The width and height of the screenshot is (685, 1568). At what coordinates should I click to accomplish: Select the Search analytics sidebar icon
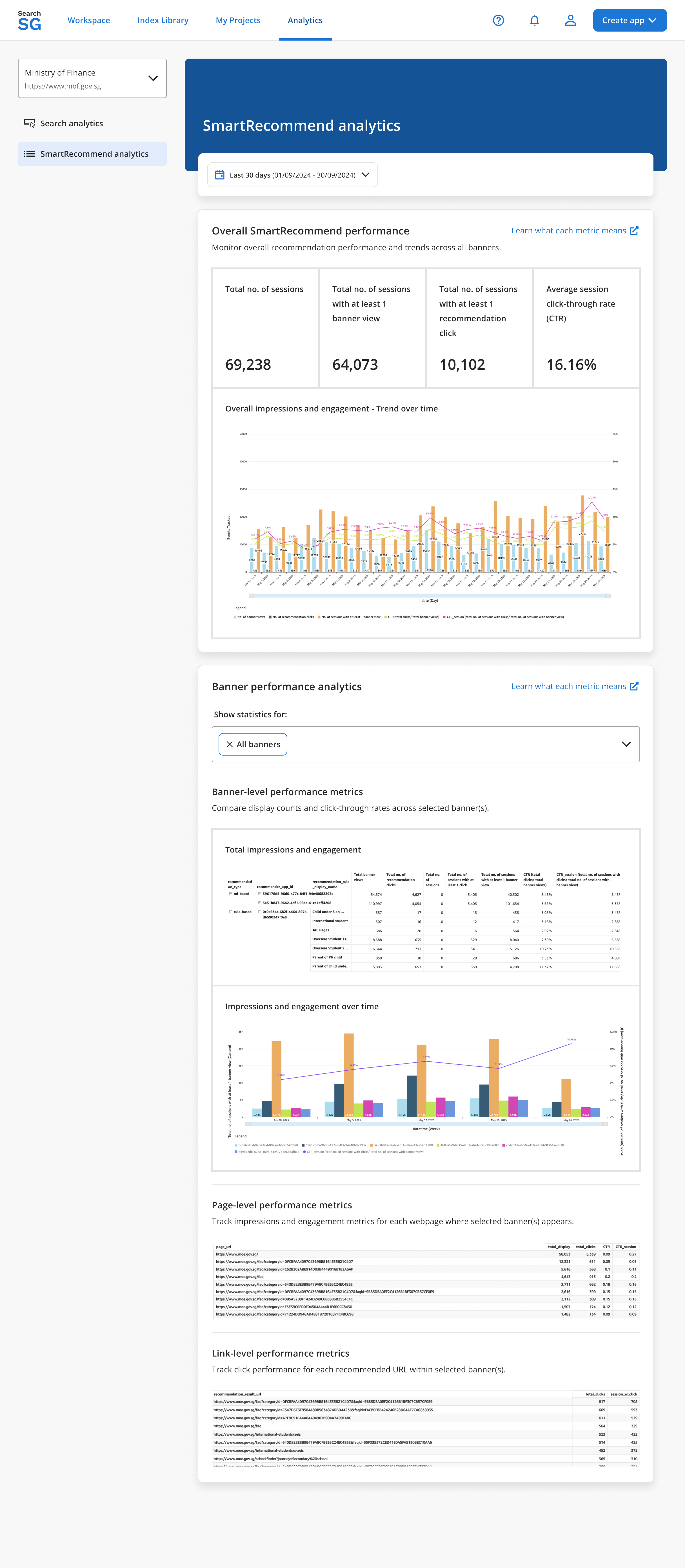pos(29,123)
